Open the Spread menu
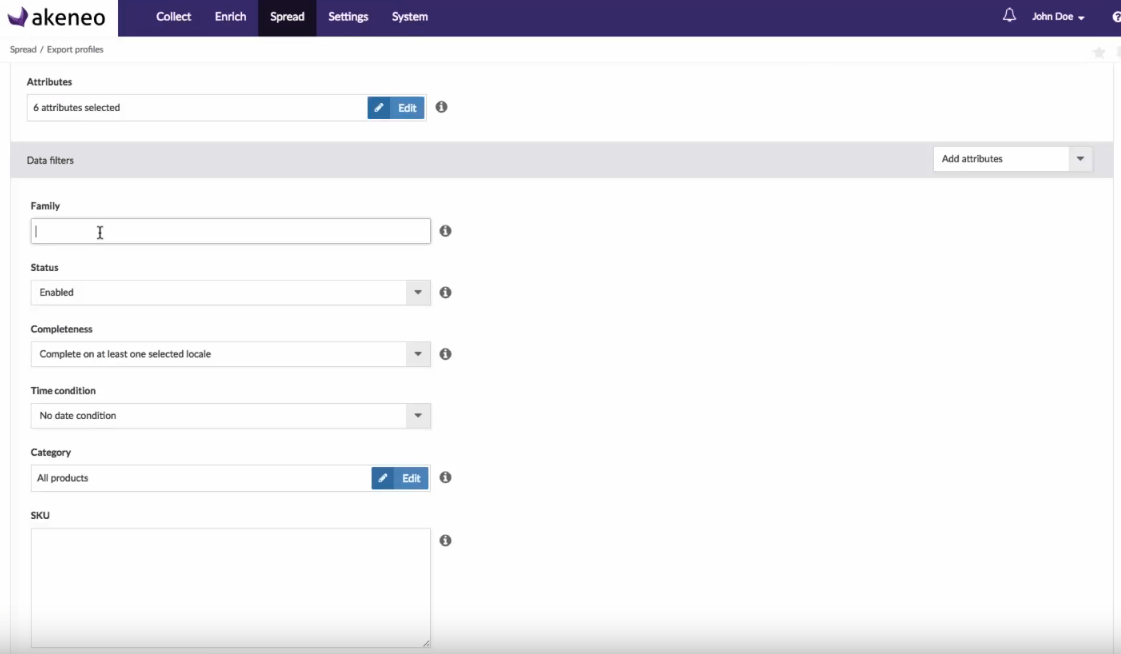This screenshot has height=654, width=1121. (287, 16)
